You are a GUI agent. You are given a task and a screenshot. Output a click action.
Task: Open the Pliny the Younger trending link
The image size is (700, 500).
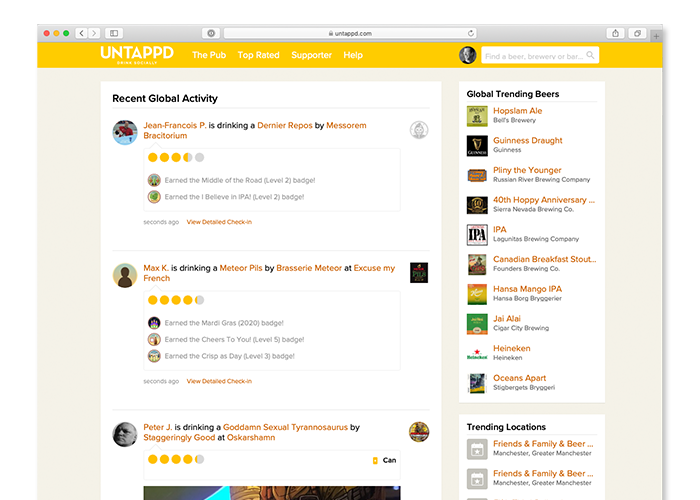(x=527, y=170)
